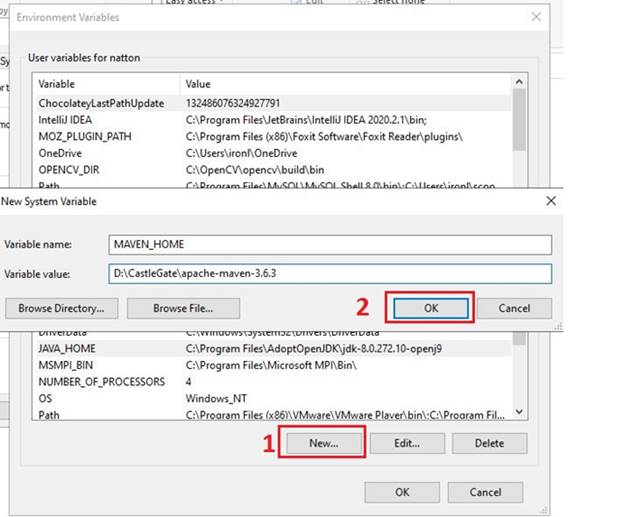The height and width of the screenshot is (517, 624).
Task: Click the C:\OpenCV\opencv\build\bin value cell
Action: tap(255, 170)
